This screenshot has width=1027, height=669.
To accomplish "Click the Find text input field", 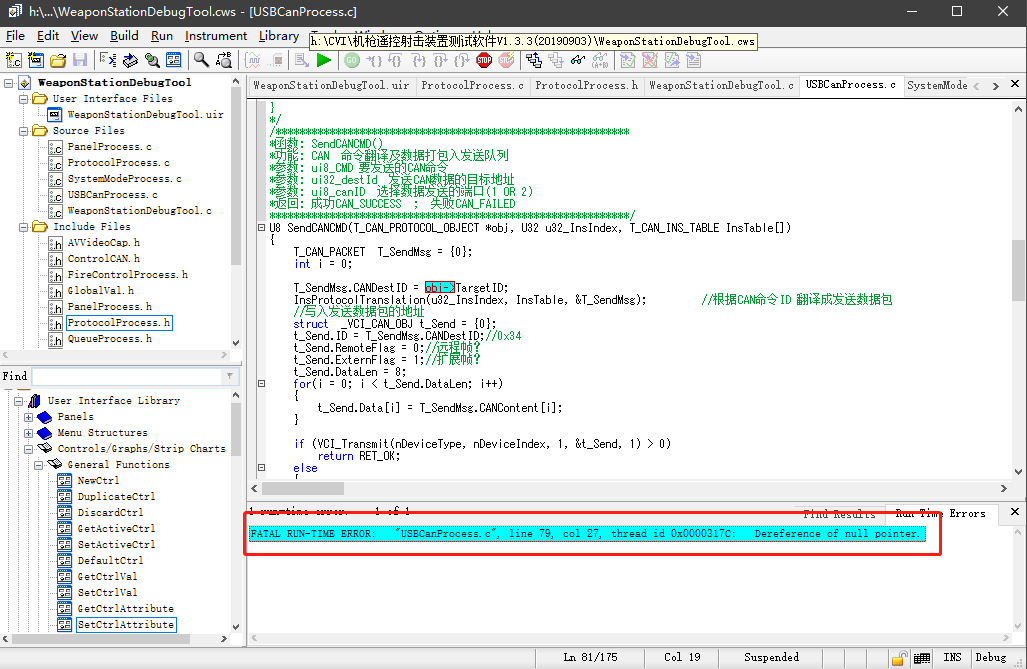I will [x=128, y=376].
